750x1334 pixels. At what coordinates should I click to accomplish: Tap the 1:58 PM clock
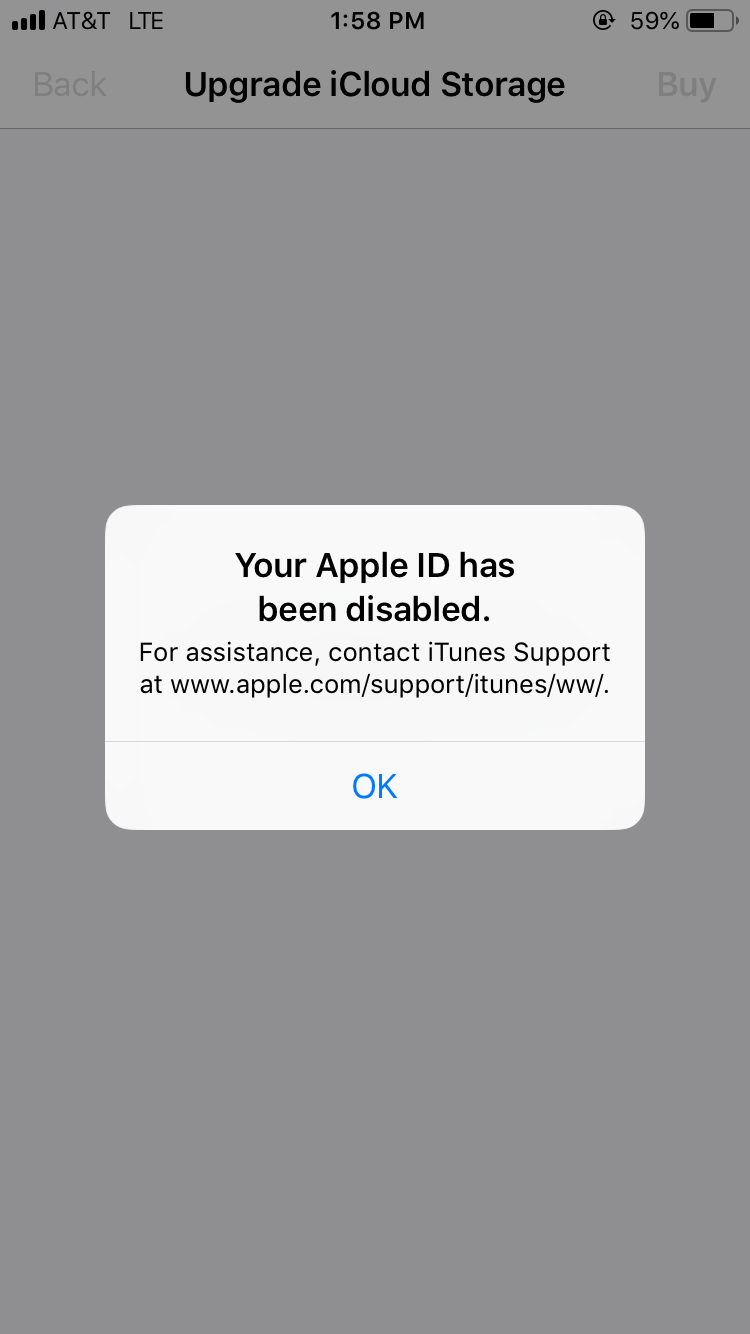click(x=377, y=21)
